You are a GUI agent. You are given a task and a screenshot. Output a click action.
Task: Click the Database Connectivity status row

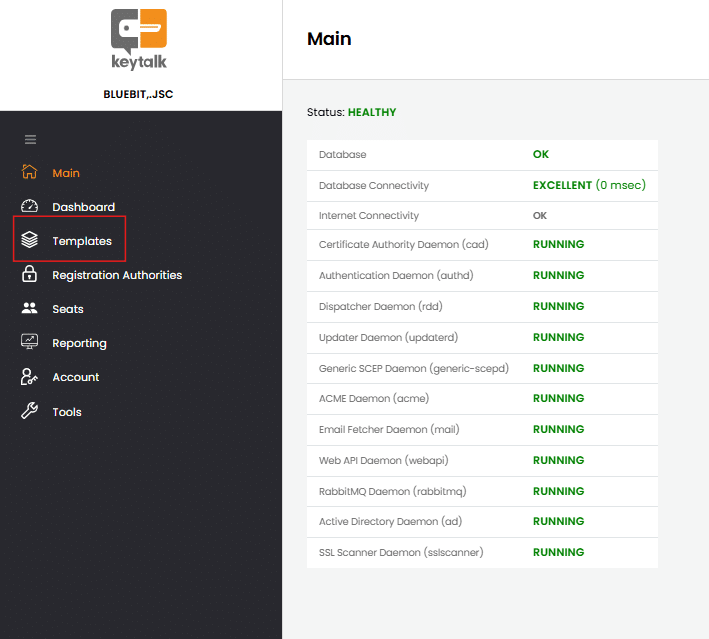[482, 185]
